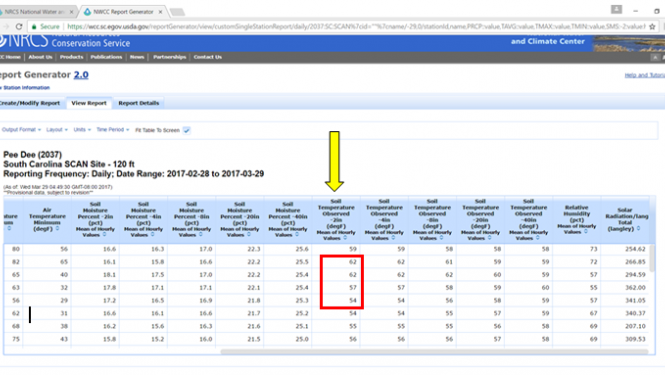The image size is (665, 375).
Task: Select solar radiation value 309.53
Action: (635, 339)
